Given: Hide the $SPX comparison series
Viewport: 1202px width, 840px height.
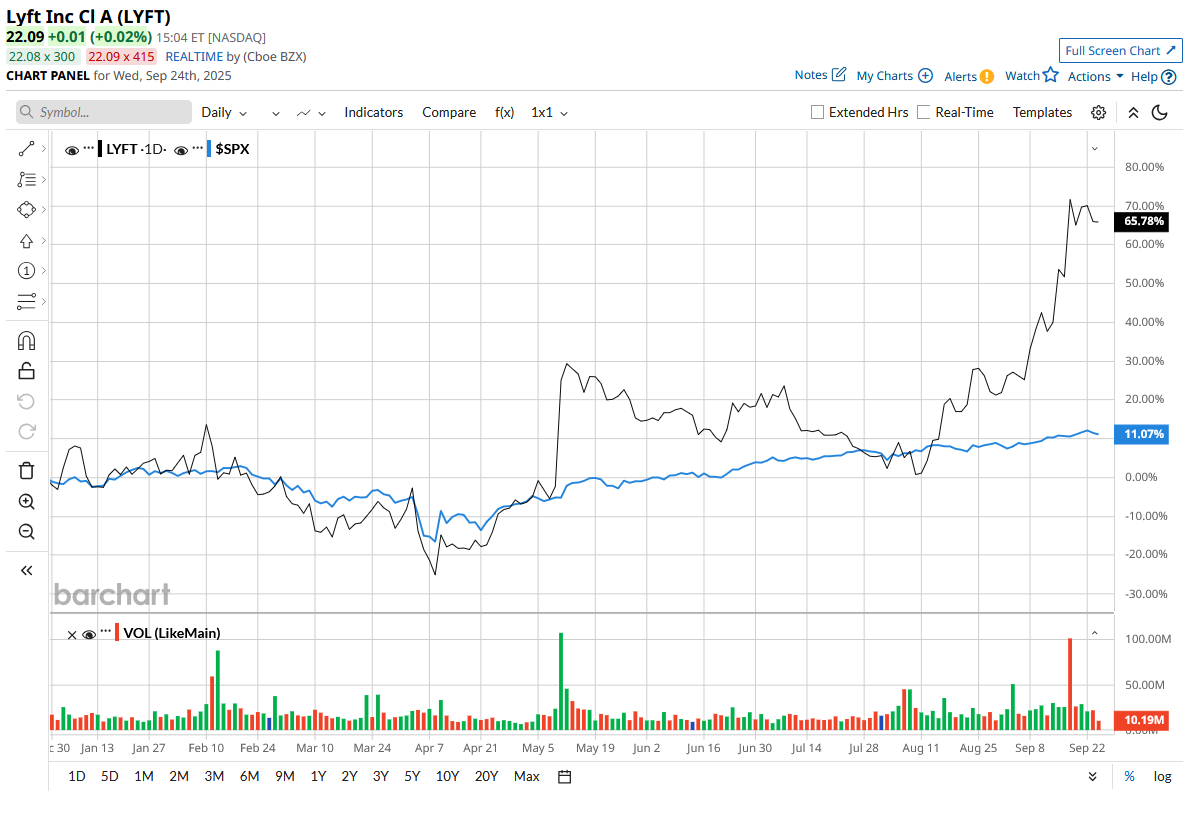Looking at the screenshot, I should [181, 150].
